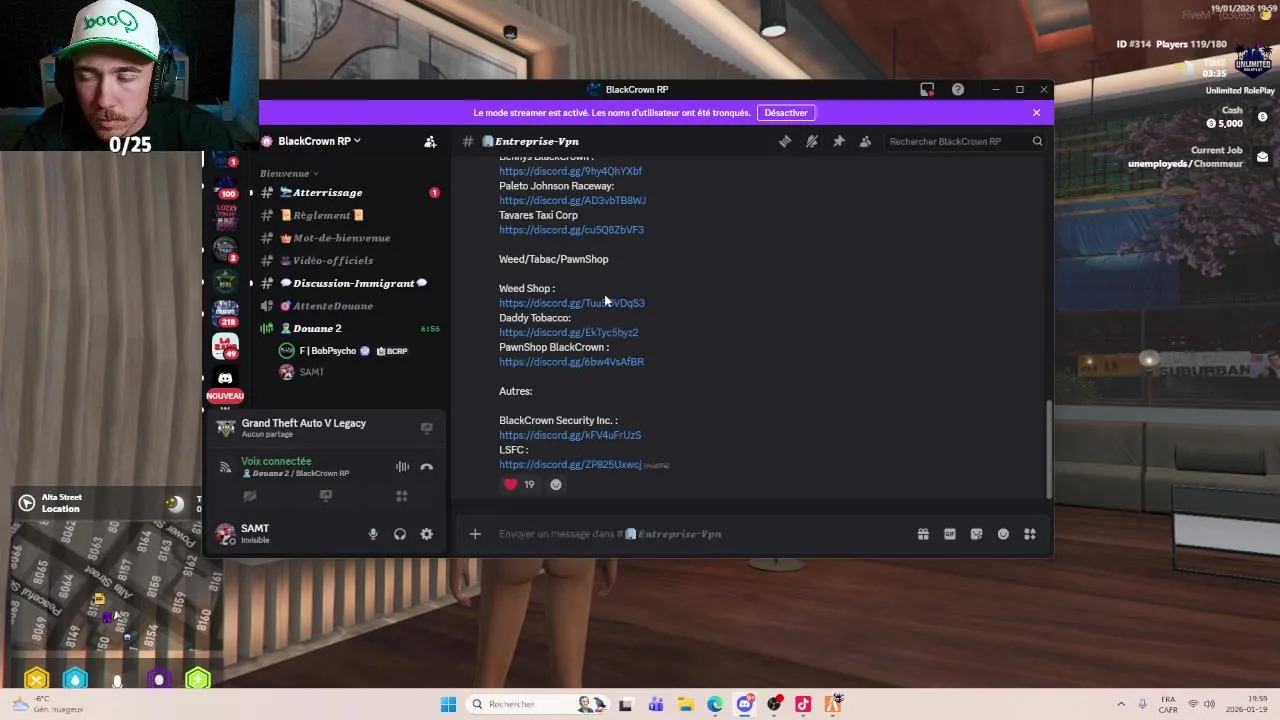
Task: Open PawnShop BlackCrown discord link
Action: [571, 362]
